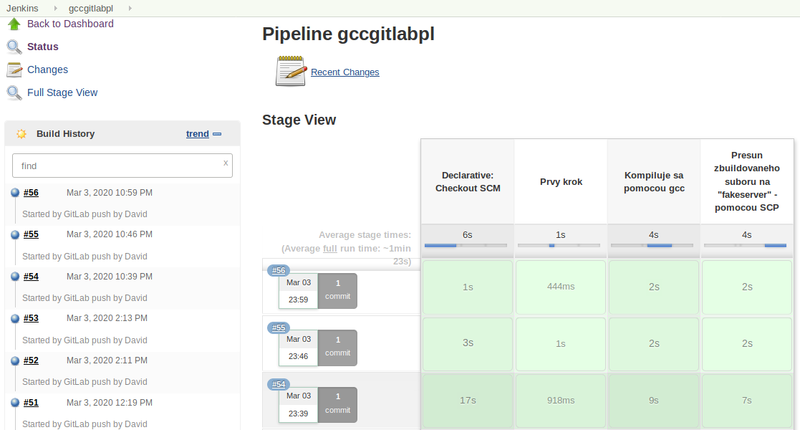This screenshot has width=800, height=430.
Task: Open Full Stage View from the sidebar
Action: [62, 92]
